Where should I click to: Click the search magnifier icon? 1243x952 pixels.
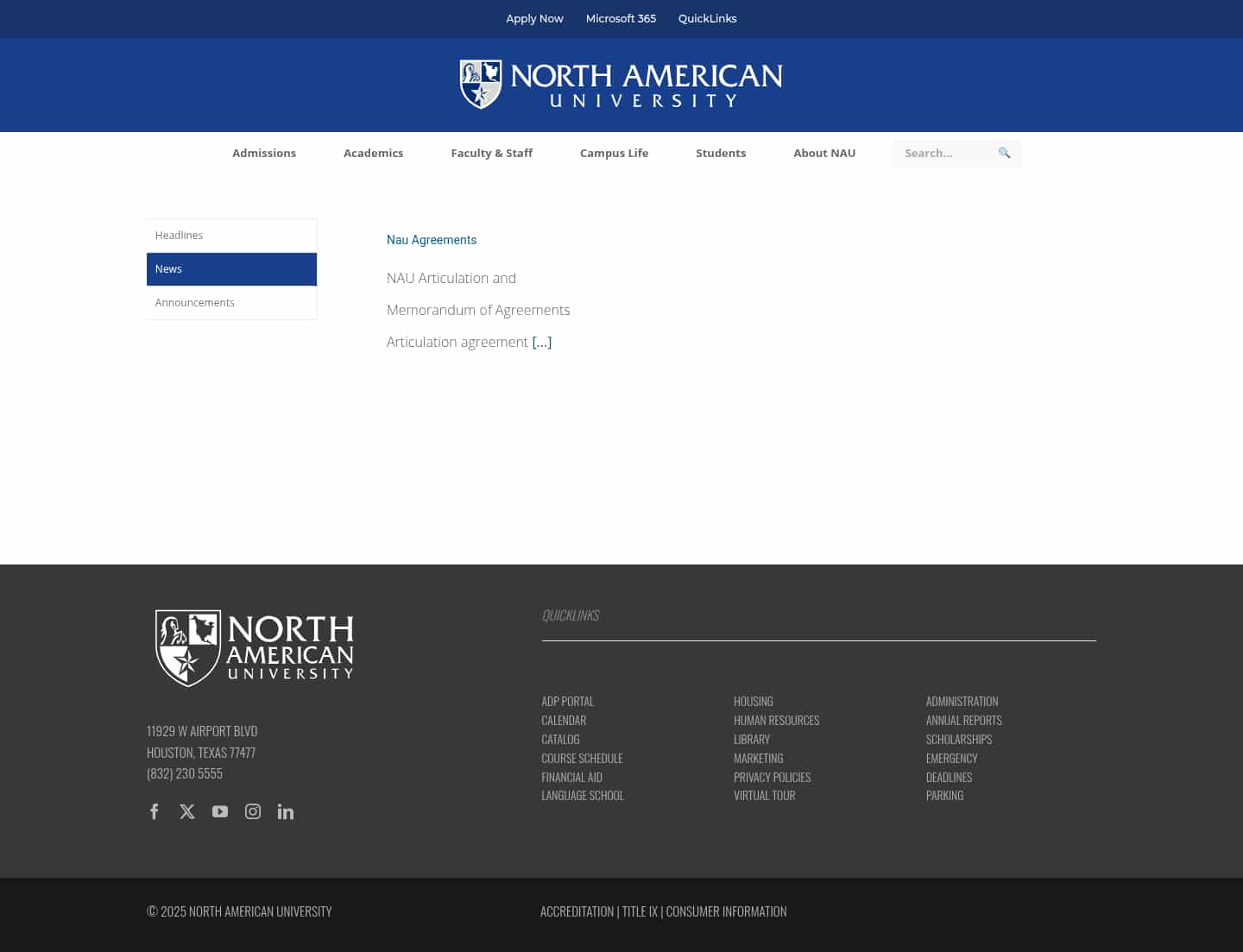point(1004,153)
